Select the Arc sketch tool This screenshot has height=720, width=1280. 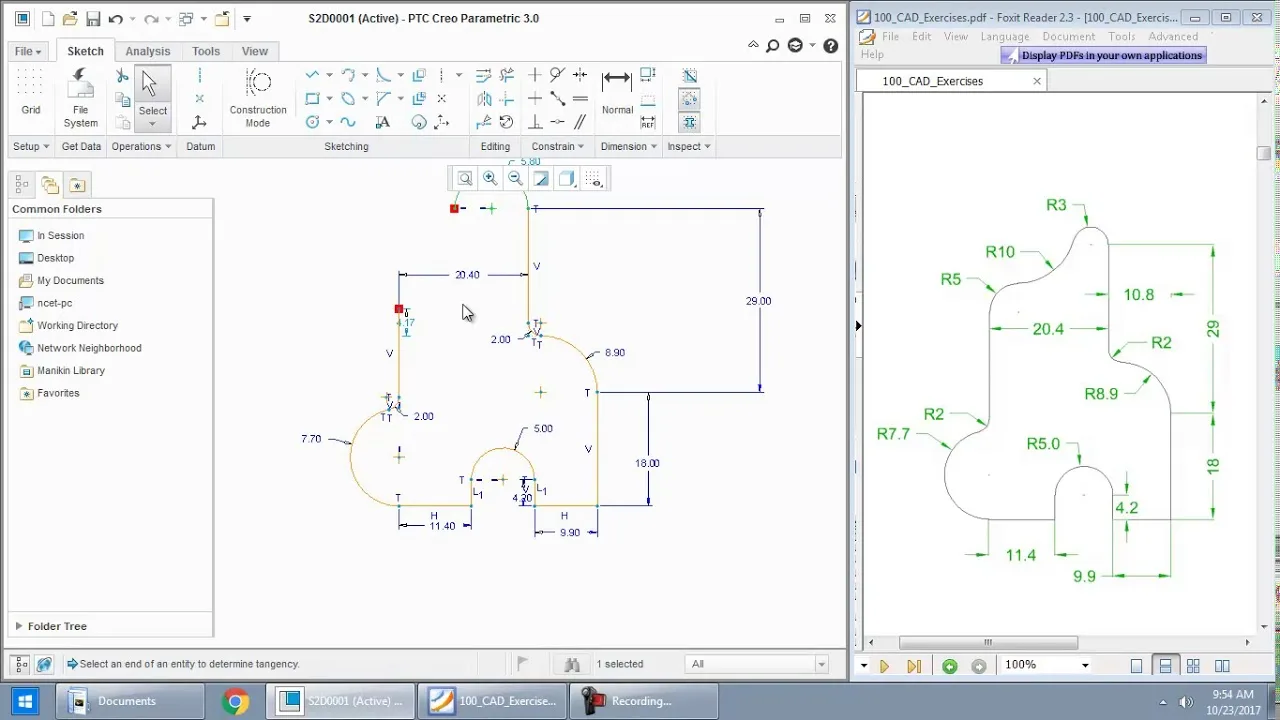pos(348,75)
